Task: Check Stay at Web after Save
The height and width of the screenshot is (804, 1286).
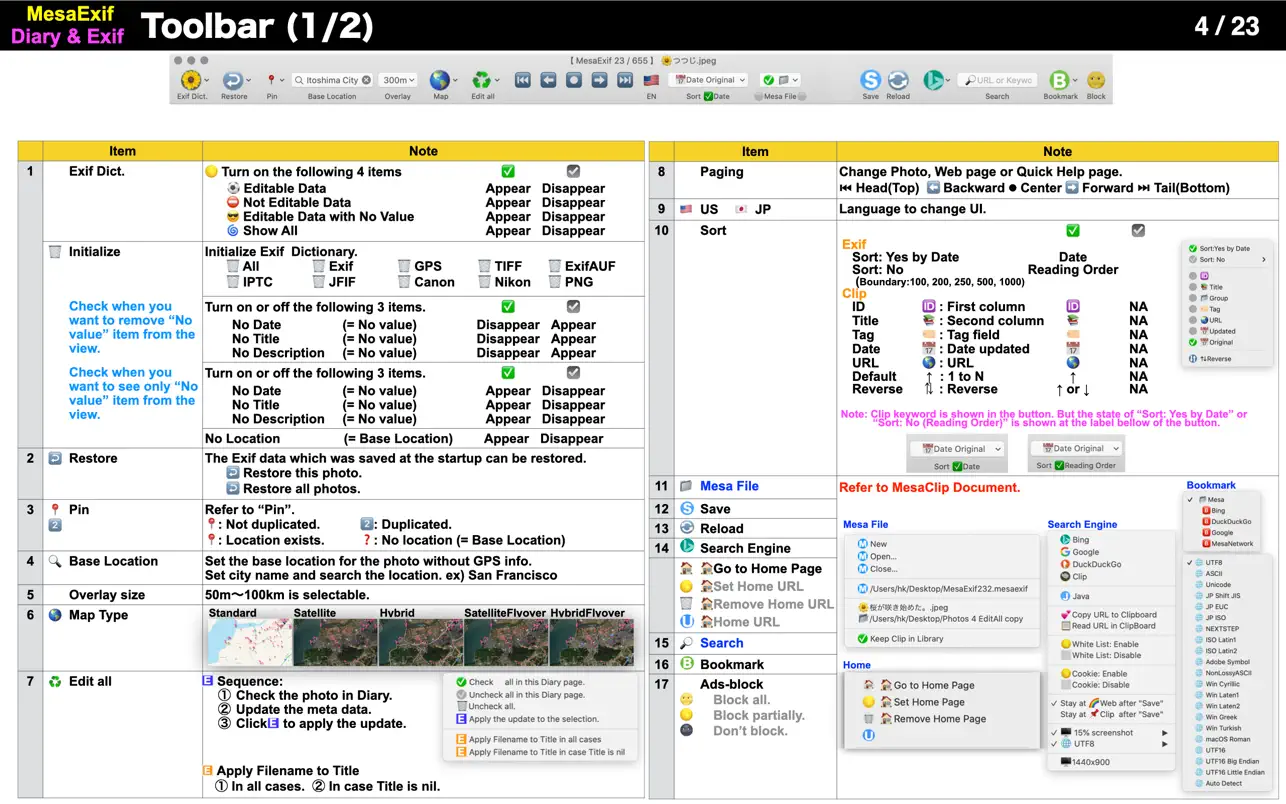Action: [1107, 703]
